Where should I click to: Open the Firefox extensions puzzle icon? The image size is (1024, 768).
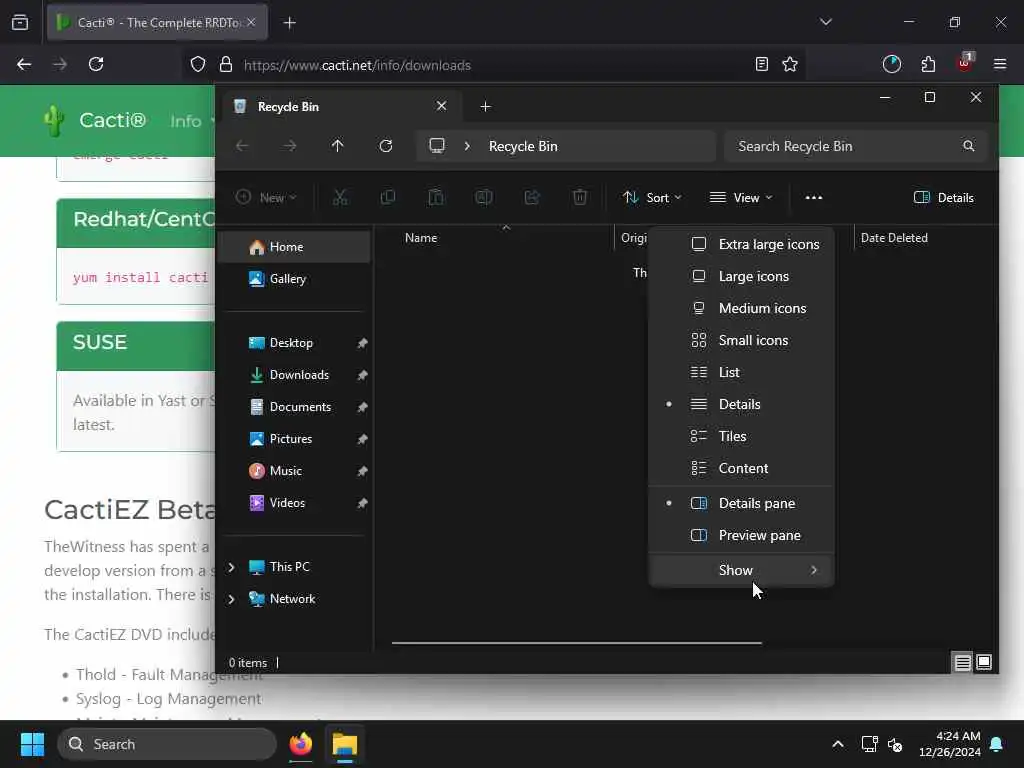(x=928, y=64)
